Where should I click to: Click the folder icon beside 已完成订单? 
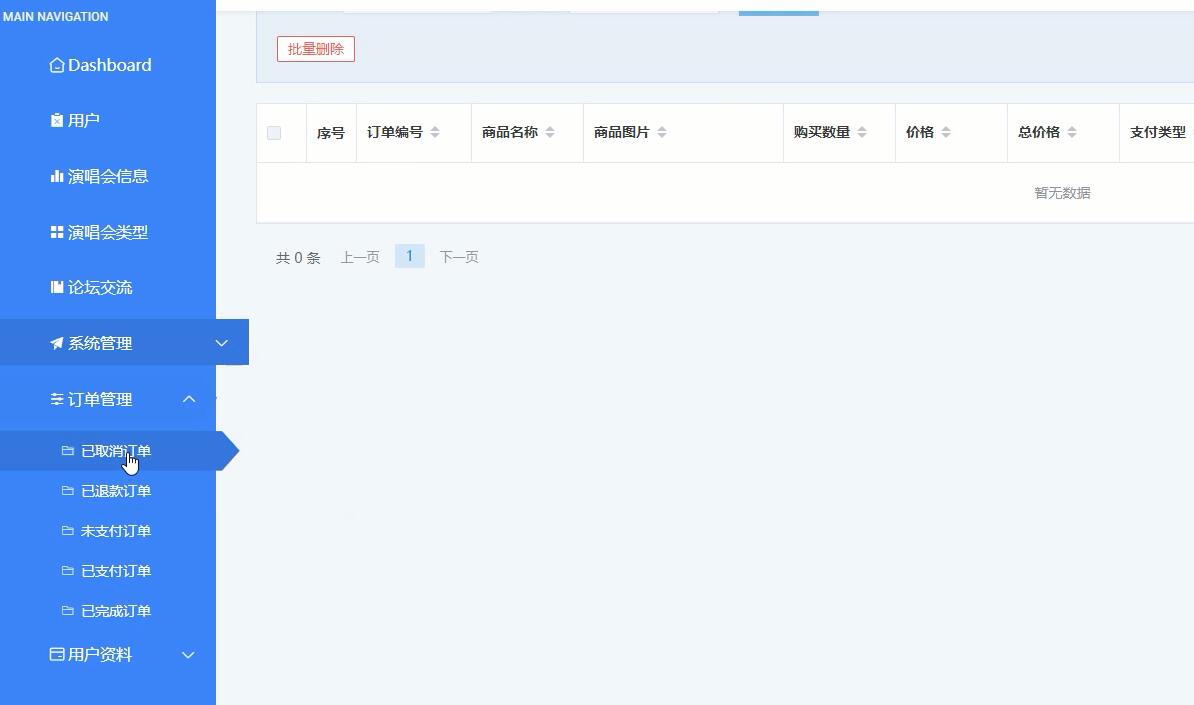(68, 611)
